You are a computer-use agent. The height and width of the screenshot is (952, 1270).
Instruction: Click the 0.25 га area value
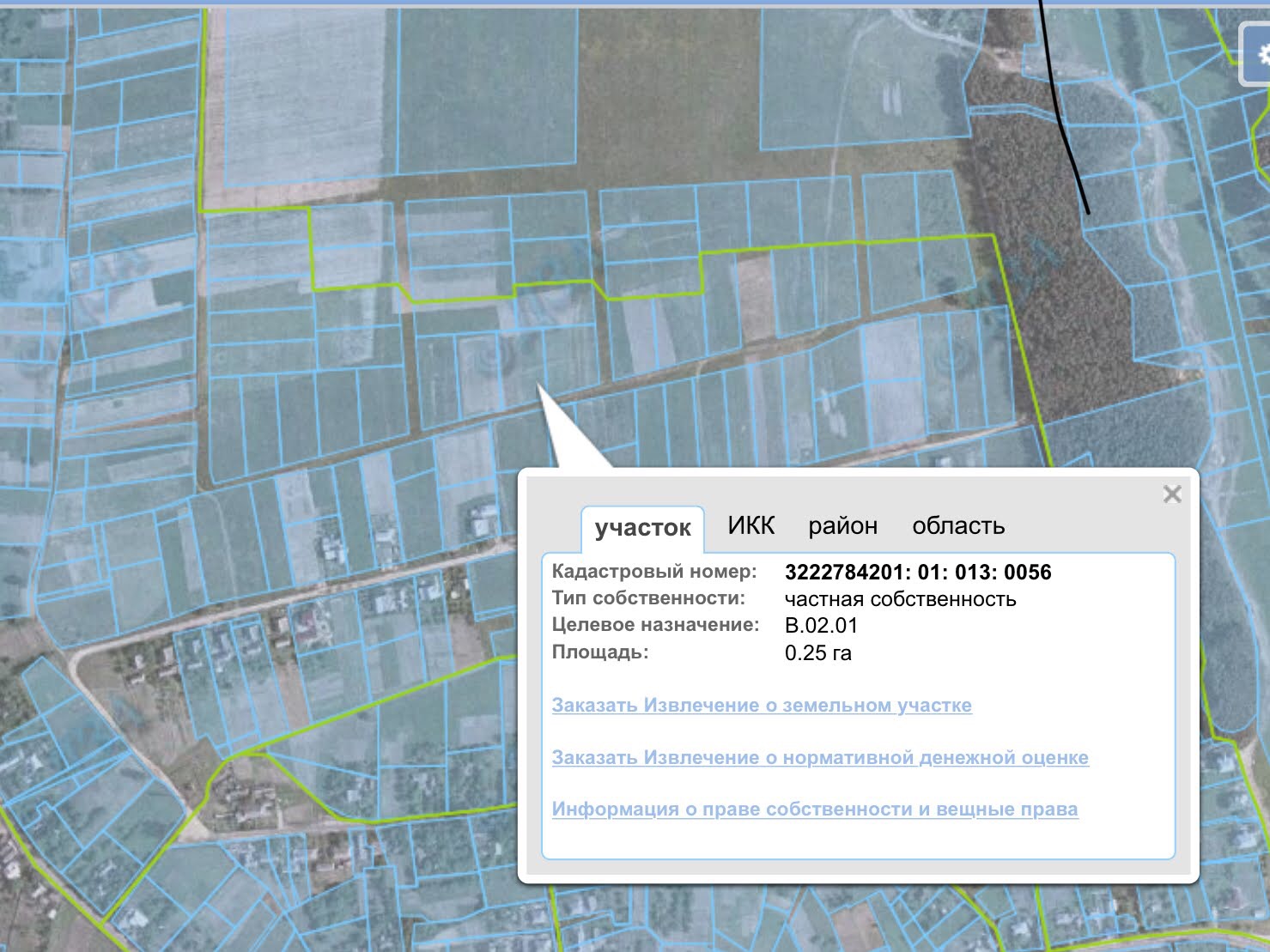[x=817, y=653]
